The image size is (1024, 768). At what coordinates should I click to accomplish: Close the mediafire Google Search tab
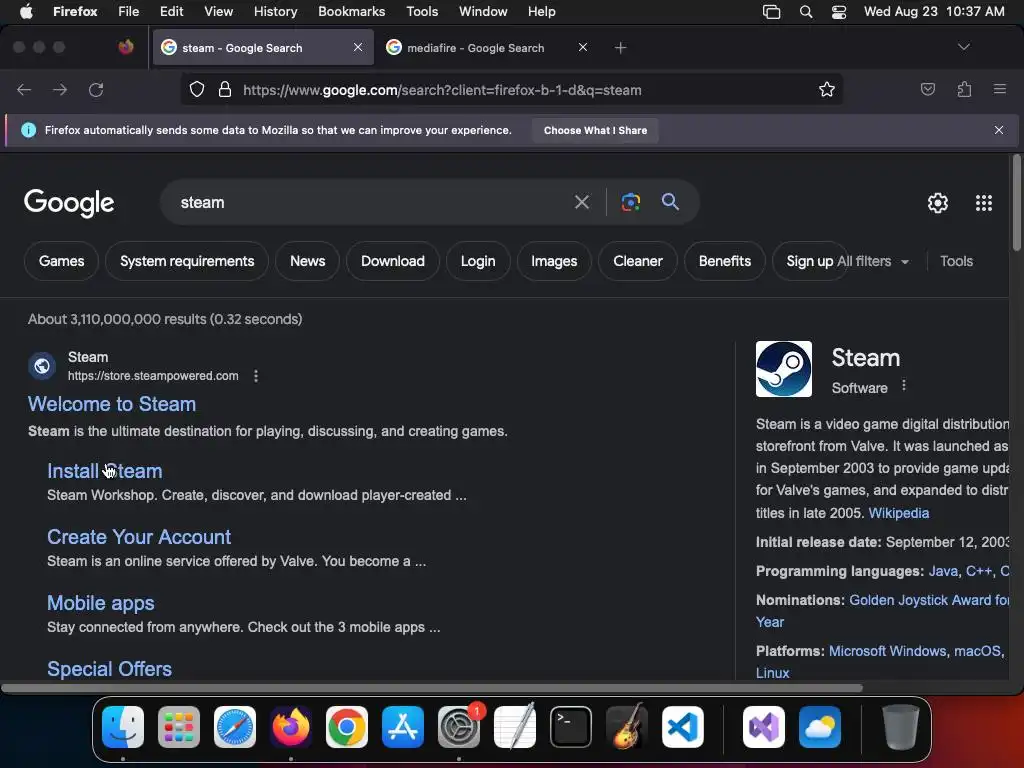click(x=583, y=47)
